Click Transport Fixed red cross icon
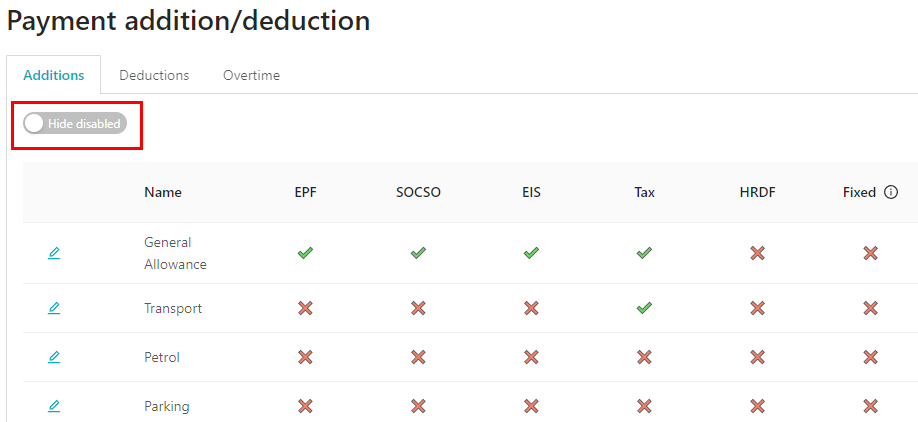 (871, 308)
